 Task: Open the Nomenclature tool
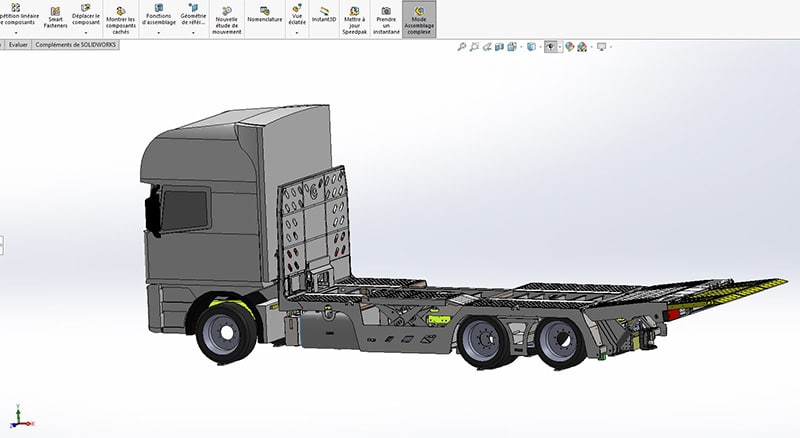264,14
